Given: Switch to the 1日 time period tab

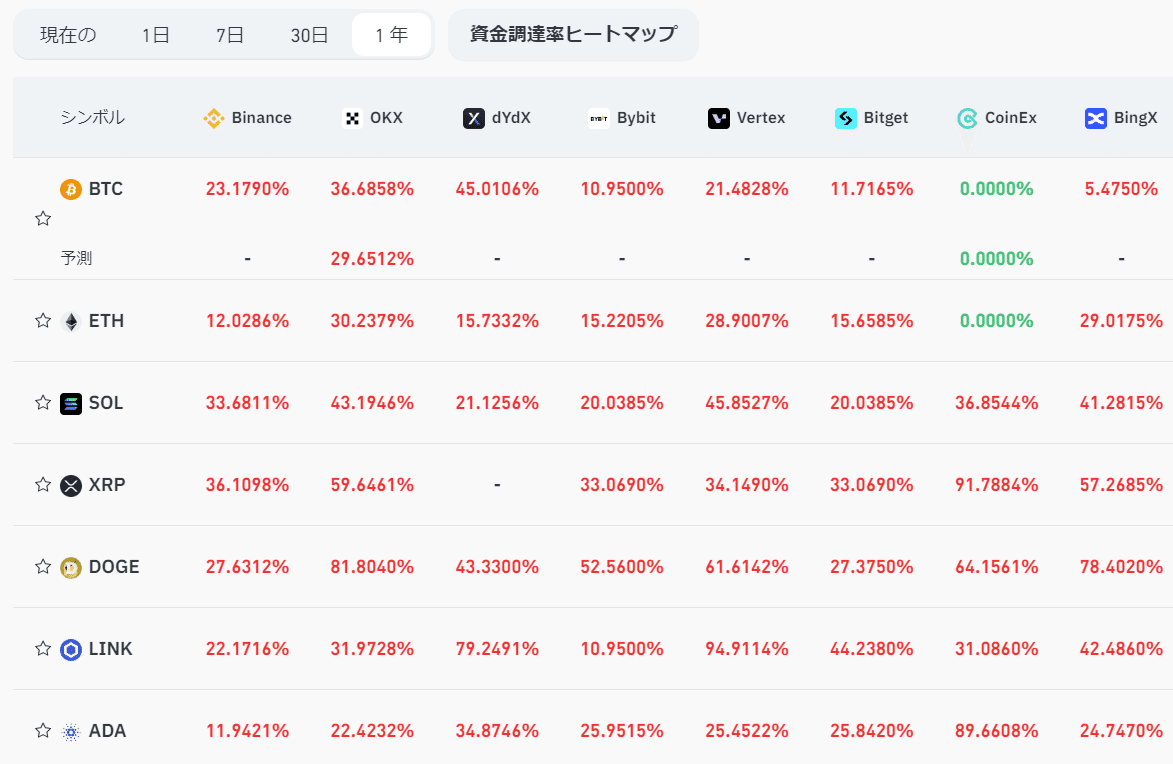Looking at the screenshot, I should point(156,34).
